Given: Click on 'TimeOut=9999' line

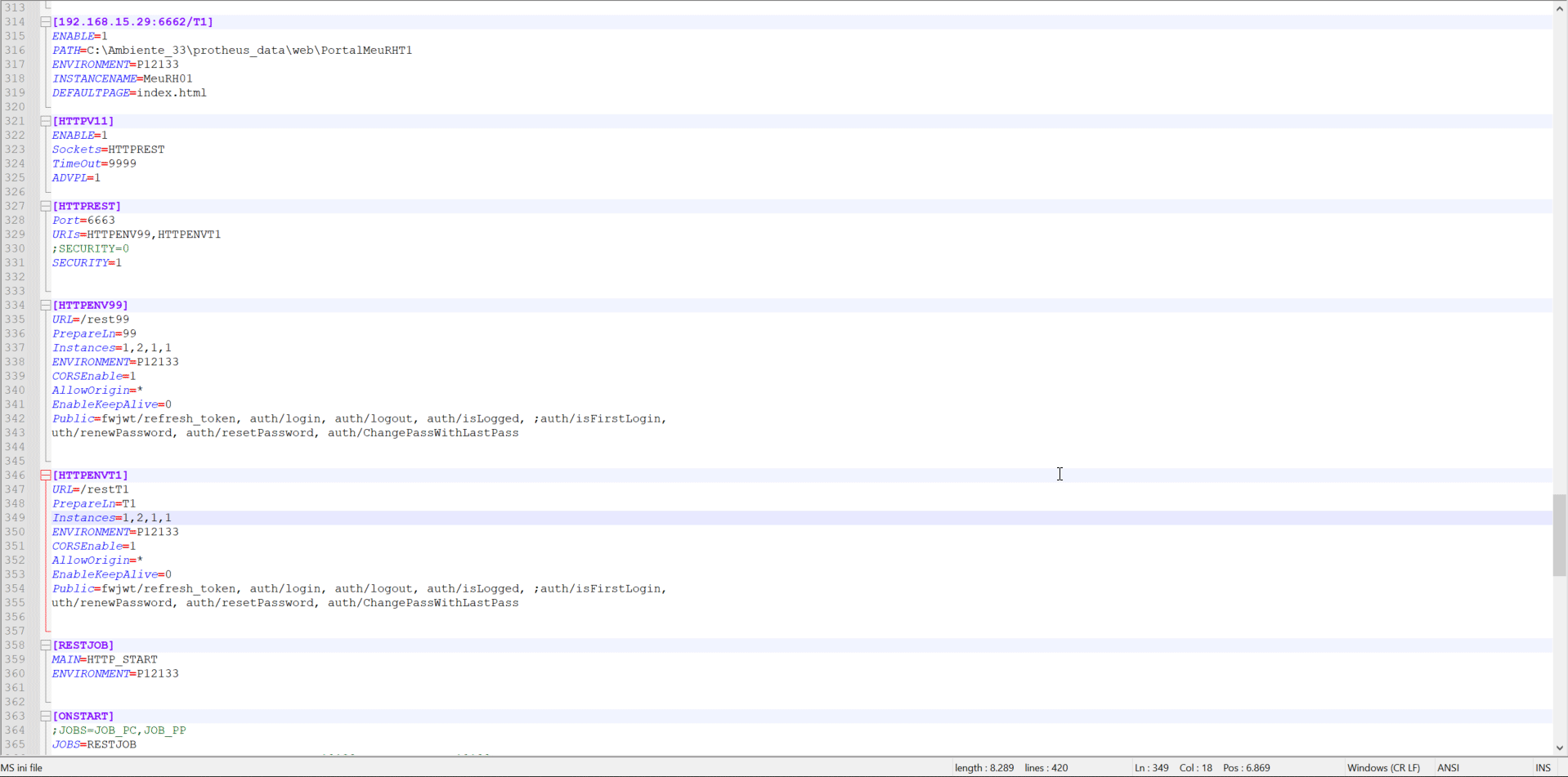Looking at the screenshot, I should tap(94, 163).
